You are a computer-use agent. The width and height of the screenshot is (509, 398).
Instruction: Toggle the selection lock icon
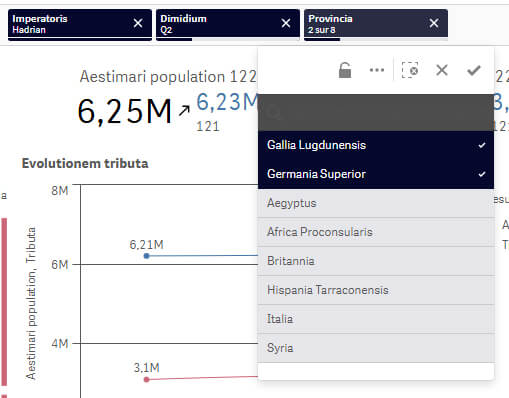345,70
